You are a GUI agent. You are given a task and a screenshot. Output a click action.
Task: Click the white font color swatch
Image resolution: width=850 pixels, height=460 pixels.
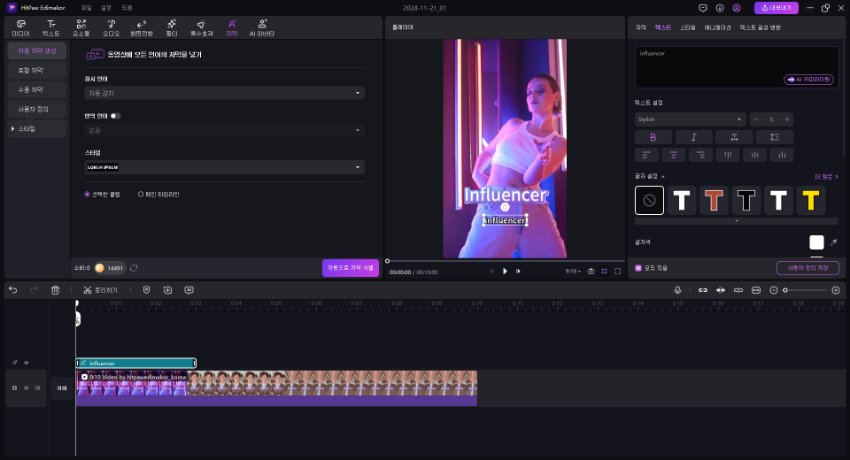816,242
